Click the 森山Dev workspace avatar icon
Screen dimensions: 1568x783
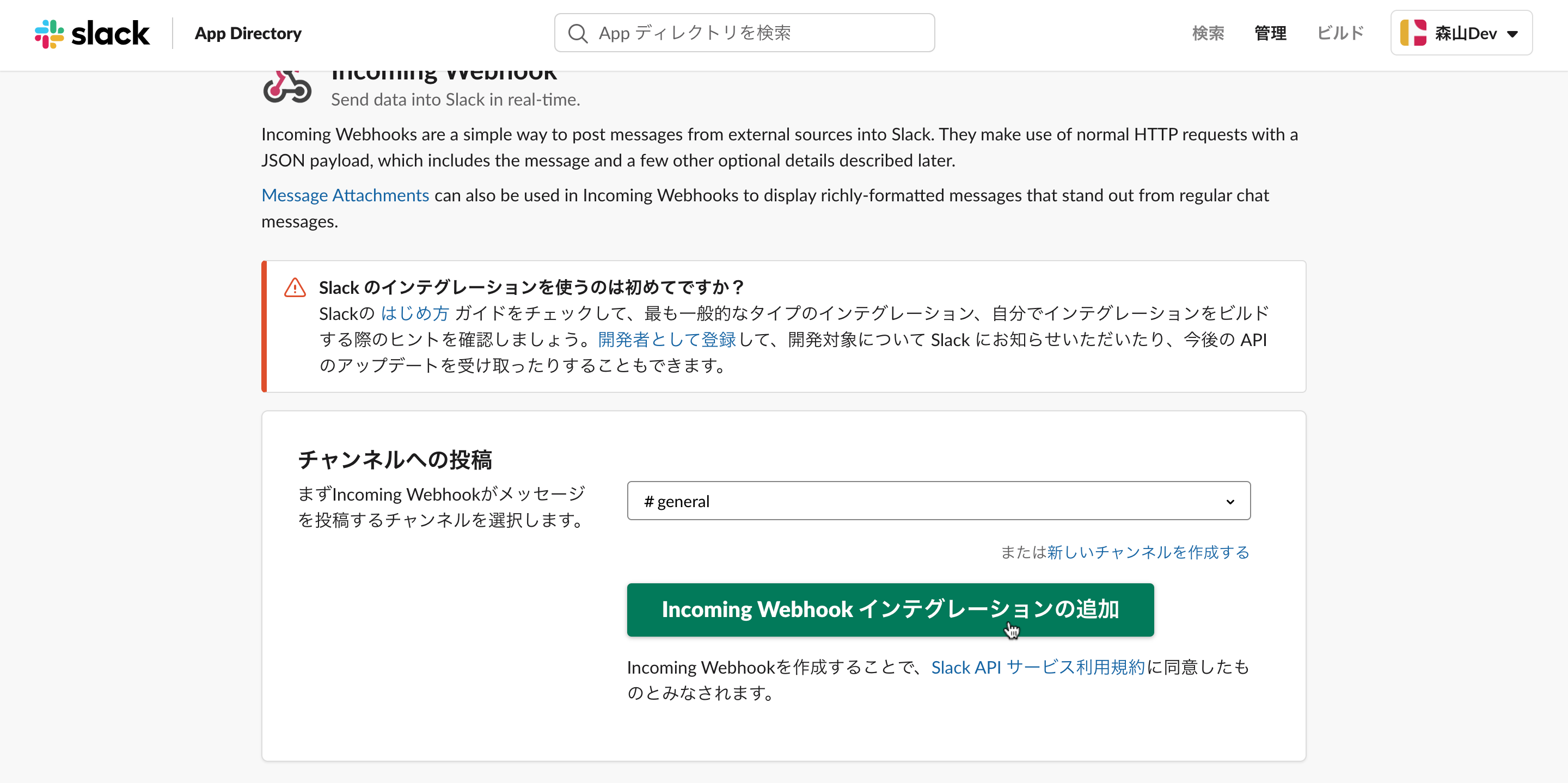pos(1413,33)
